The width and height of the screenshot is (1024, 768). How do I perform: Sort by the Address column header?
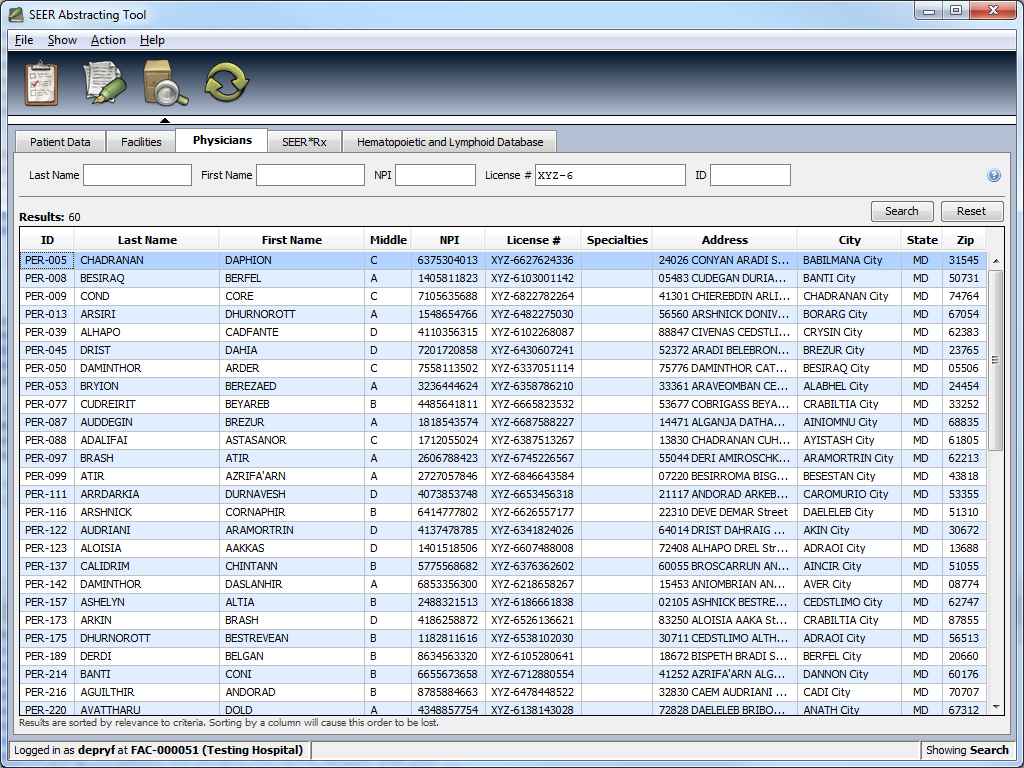click(725, 240)
